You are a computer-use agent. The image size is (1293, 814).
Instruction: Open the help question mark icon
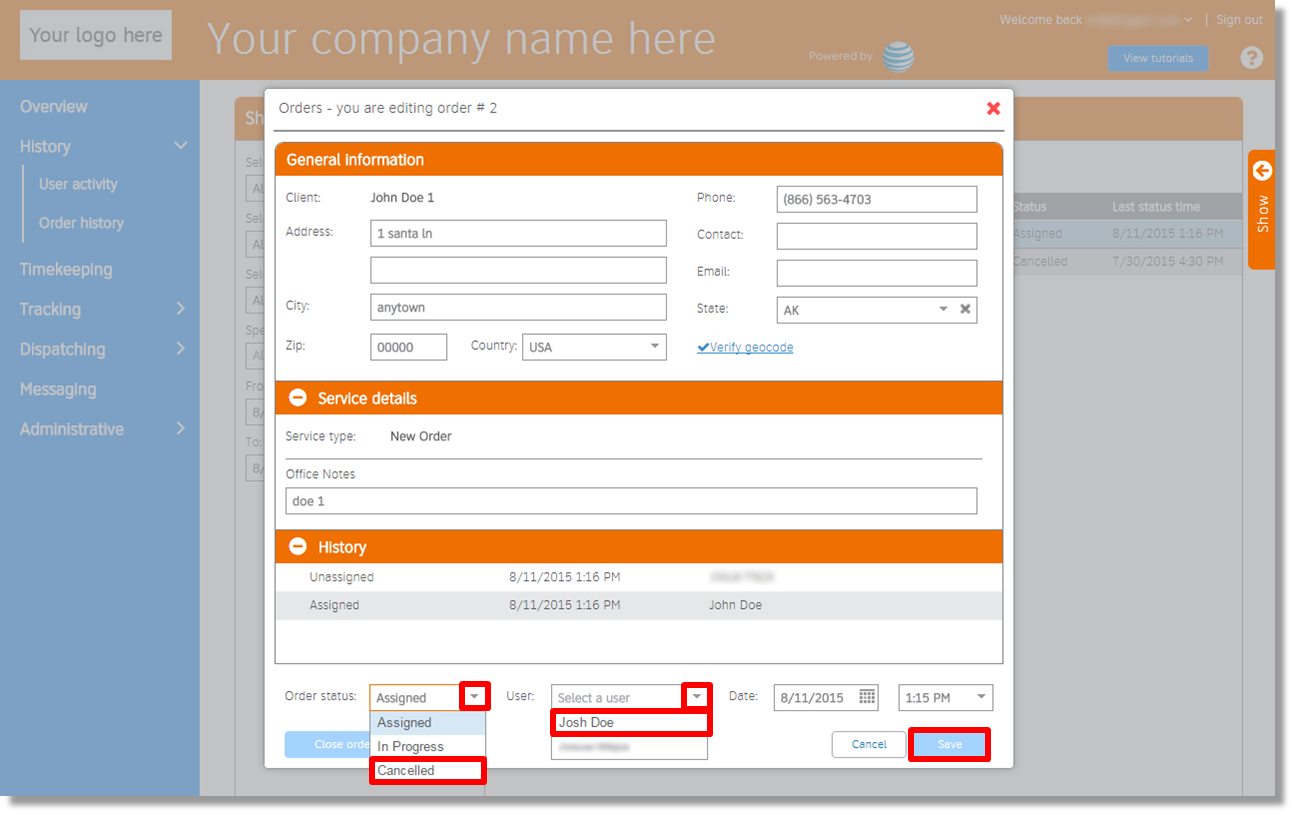coord(1252,57)
